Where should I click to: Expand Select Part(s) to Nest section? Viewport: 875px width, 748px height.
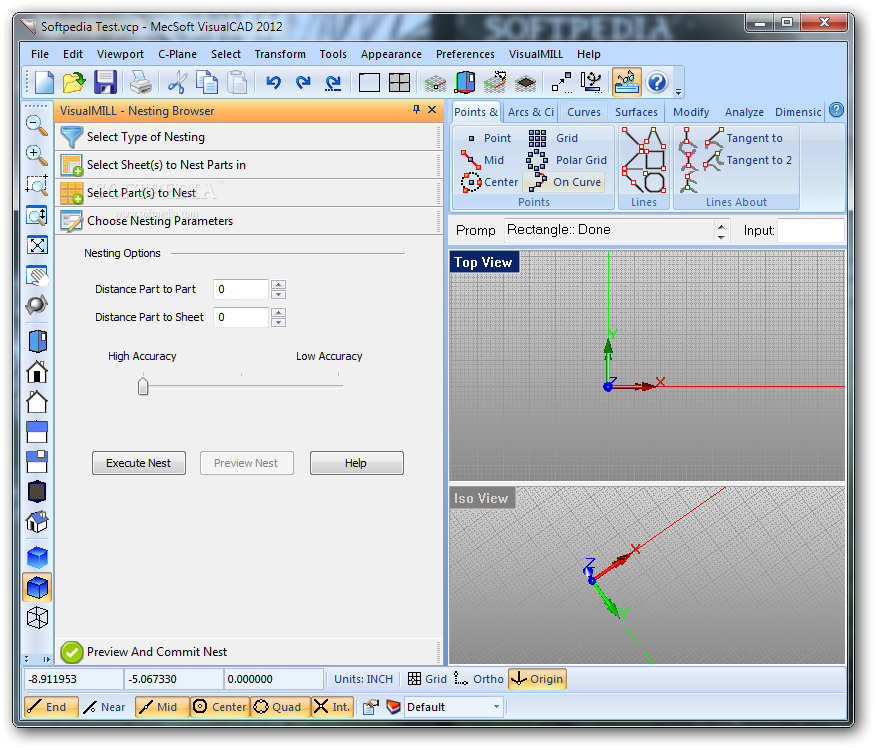[248, 193]
